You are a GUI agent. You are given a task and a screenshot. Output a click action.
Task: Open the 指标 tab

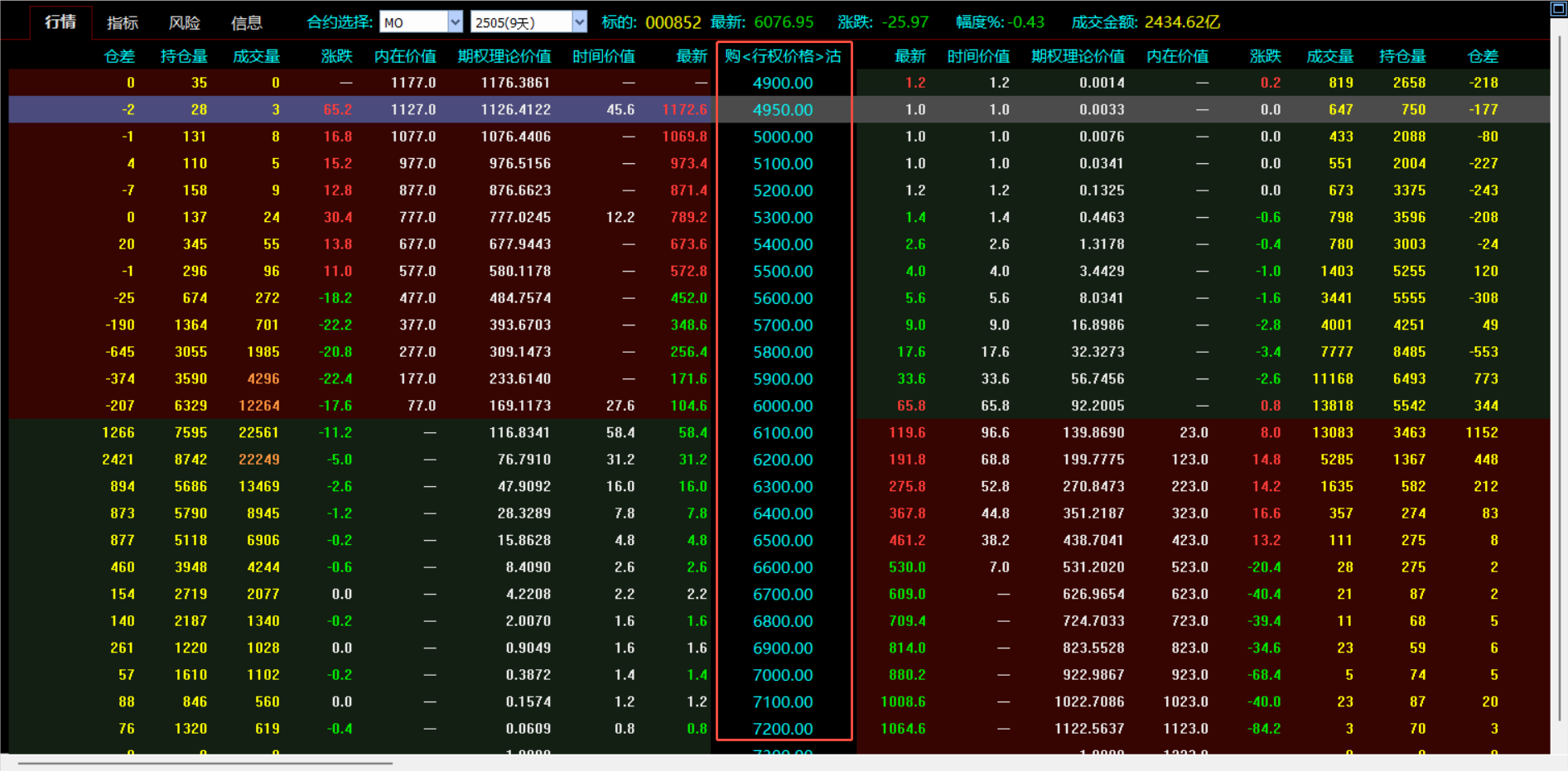point(123,23)
